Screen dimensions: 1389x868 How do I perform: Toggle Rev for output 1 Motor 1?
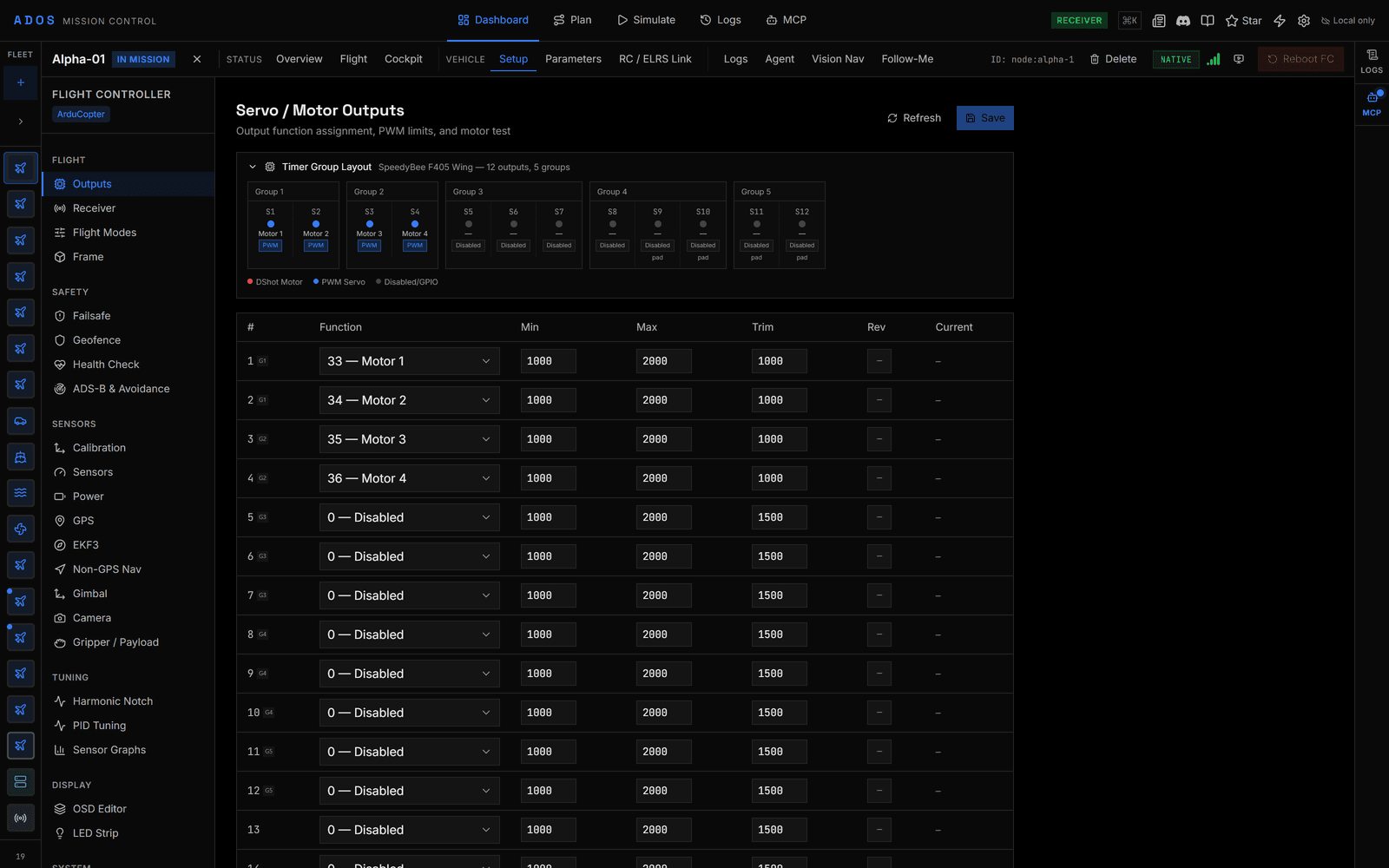(879, 361)
